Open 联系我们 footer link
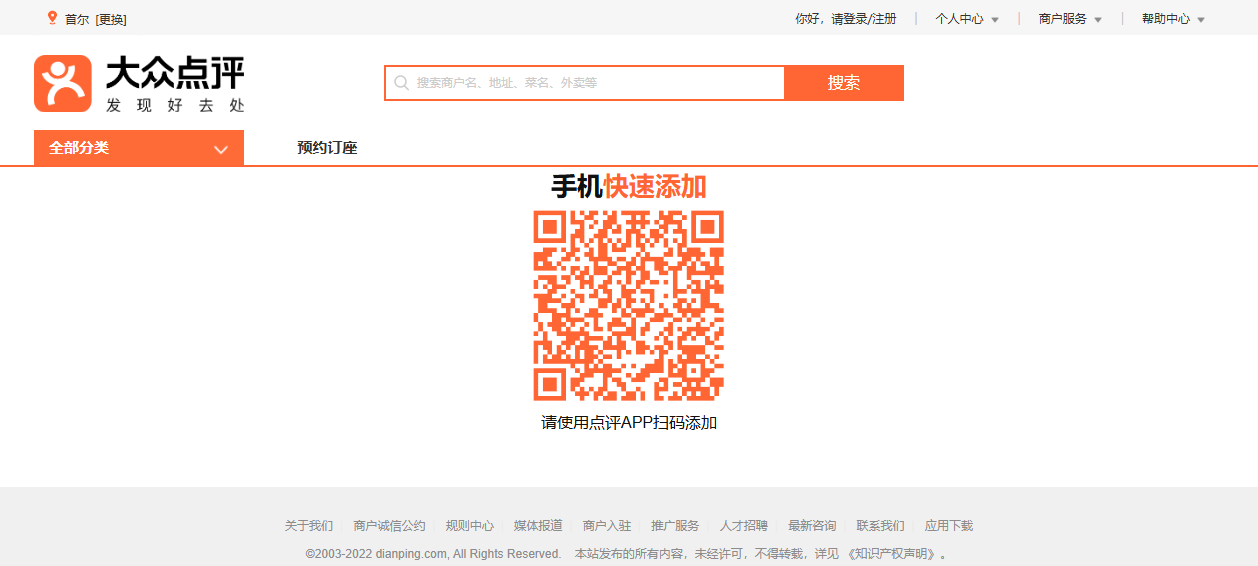The image size is (1258, 566). [x=880, y=526]
